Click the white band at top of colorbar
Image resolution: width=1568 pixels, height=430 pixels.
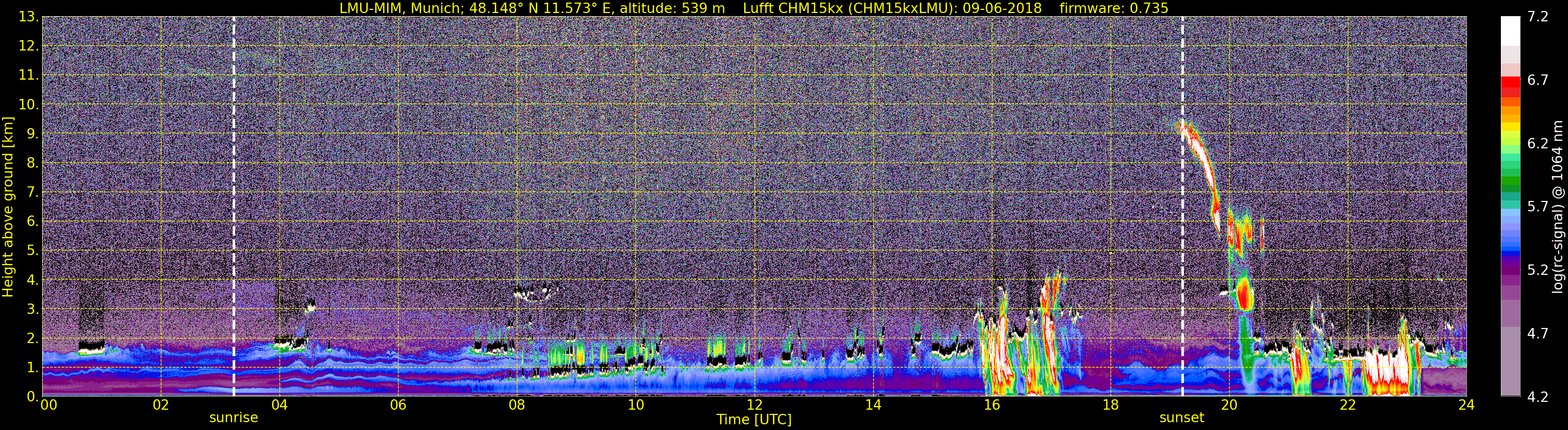click(x=1510, y=30)
